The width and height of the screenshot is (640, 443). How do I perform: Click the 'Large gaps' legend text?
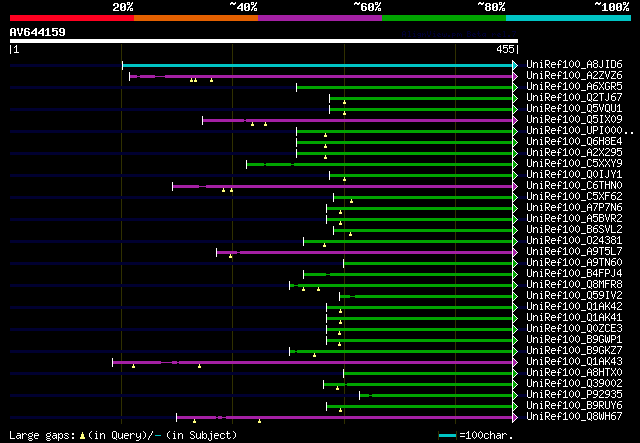[x=42, y=435]
